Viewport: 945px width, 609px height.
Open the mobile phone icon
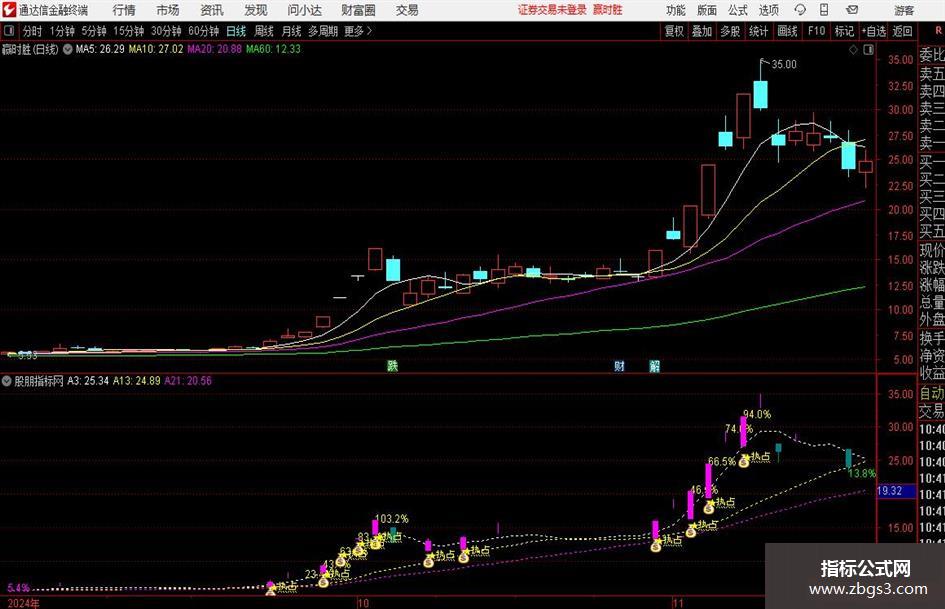824,10
